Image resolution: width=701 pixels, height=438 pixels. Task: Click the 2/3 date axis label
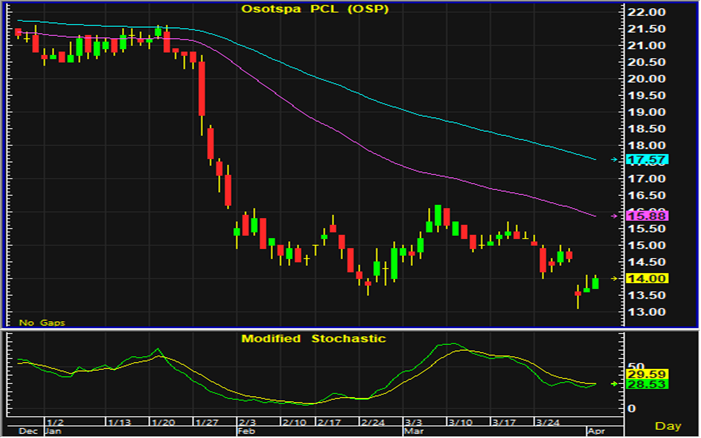247,422
